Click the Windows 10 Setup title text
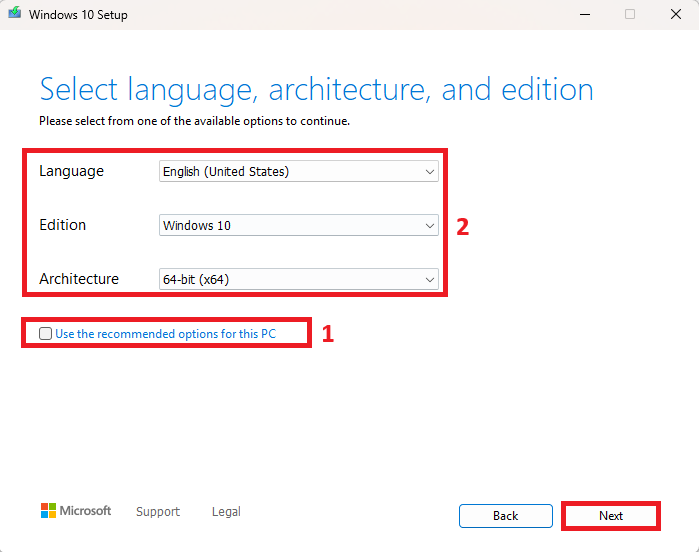 (78, 15)
